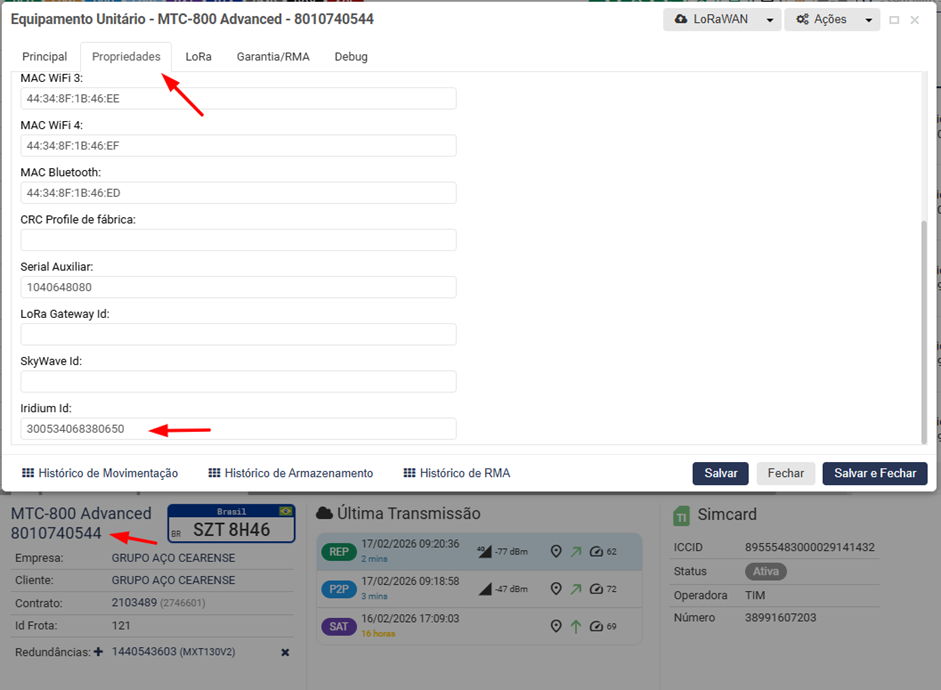Click the Salvar e Fechar button
This screenshot has width=941, height=690.
click(x=874, y=473)
